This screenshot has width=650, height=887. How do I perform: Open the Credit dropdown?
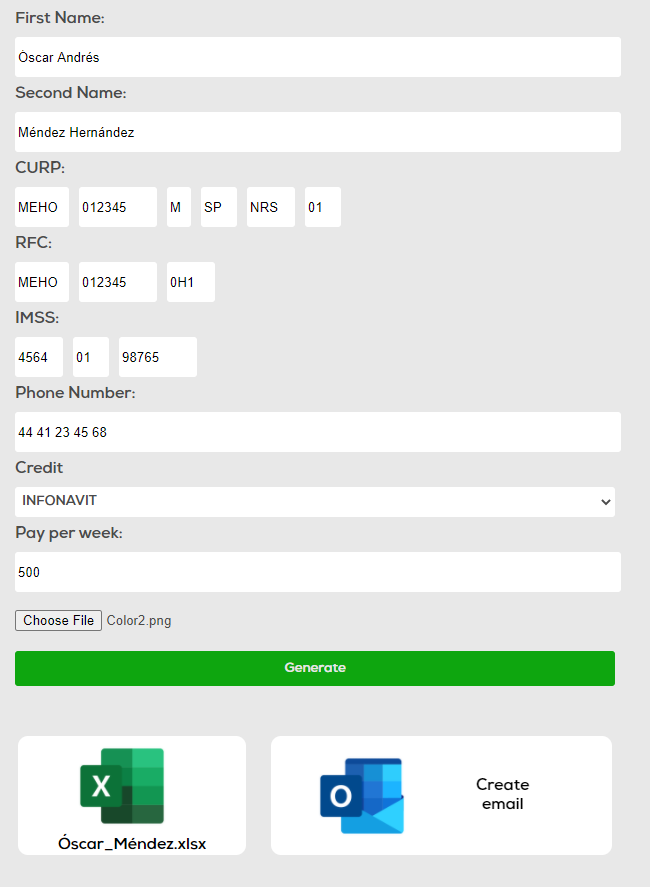point(316,502)
